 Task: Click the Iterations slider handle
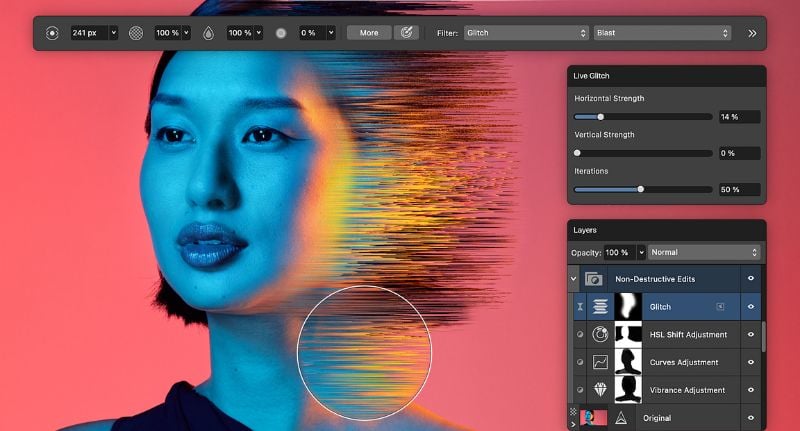coord(640,189)
